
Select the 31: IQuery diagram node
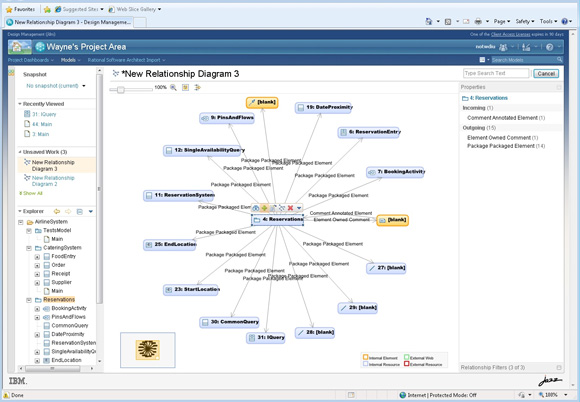coord(266,338)
